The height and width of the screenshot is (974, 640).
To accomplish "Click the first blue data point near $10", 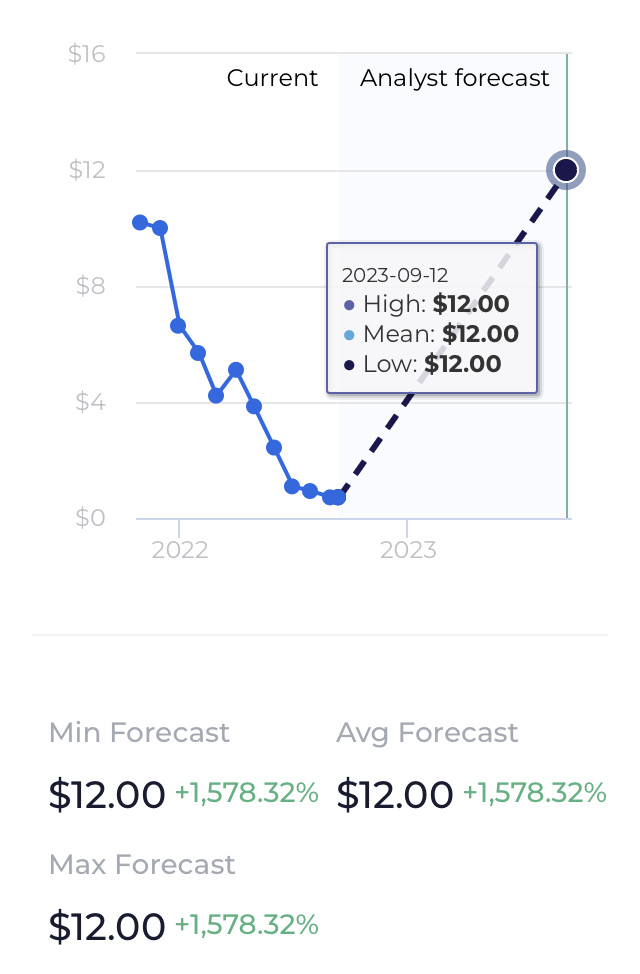I will tap(140, 222).
